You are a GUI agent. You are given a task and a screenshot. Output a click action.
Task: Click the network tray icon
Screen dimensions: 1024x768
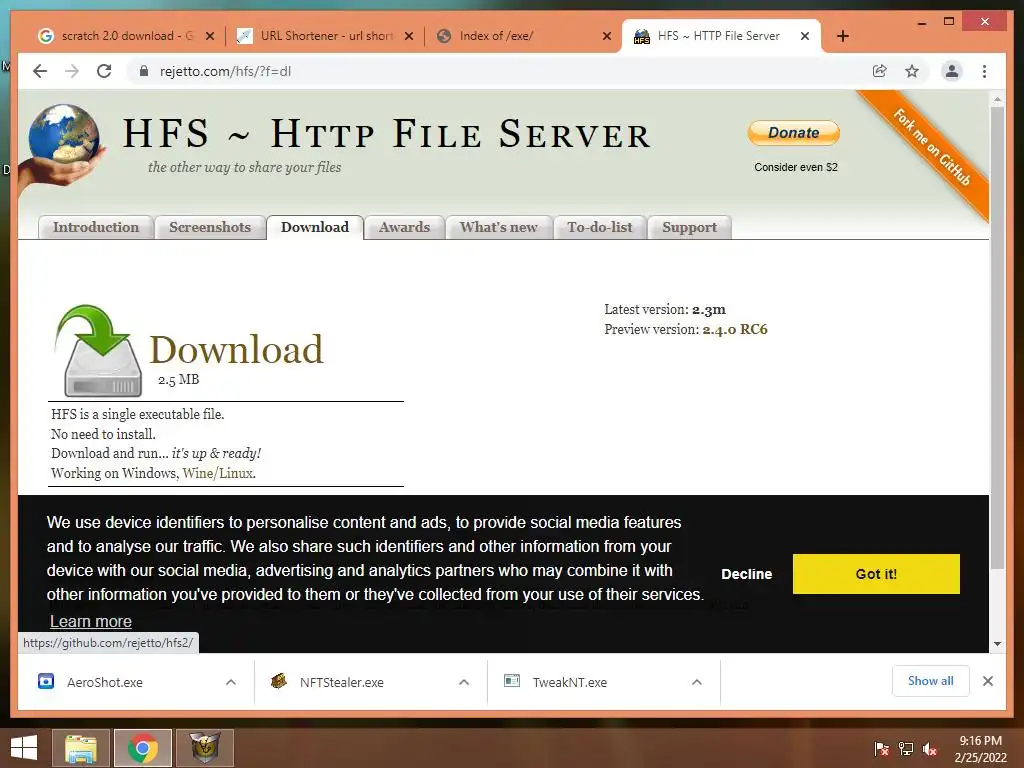pos(906,749)
